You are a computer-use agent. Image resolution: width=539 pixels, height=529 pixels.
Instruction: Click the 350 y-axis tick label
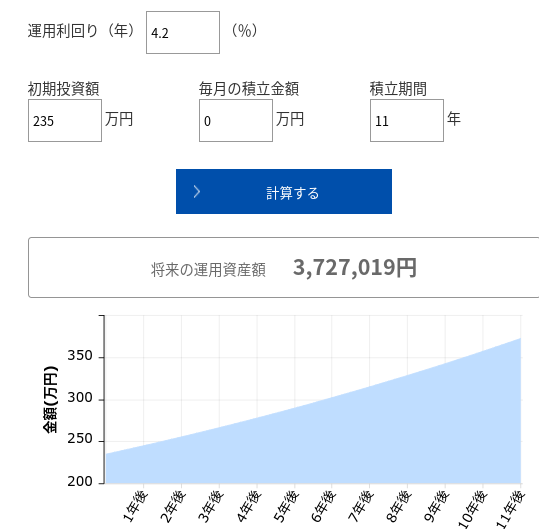click(x=80, y=355)
